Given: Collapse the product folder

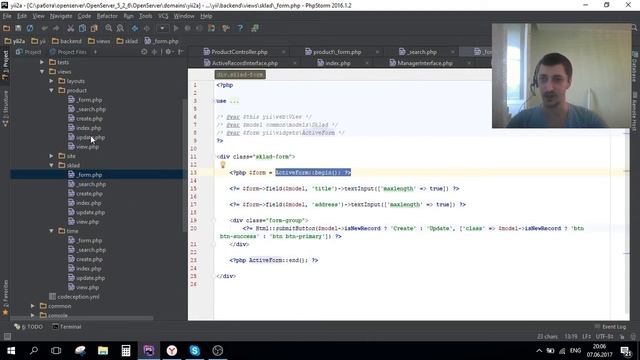Looking at the screenshot, I should click(x=51, y=90).
